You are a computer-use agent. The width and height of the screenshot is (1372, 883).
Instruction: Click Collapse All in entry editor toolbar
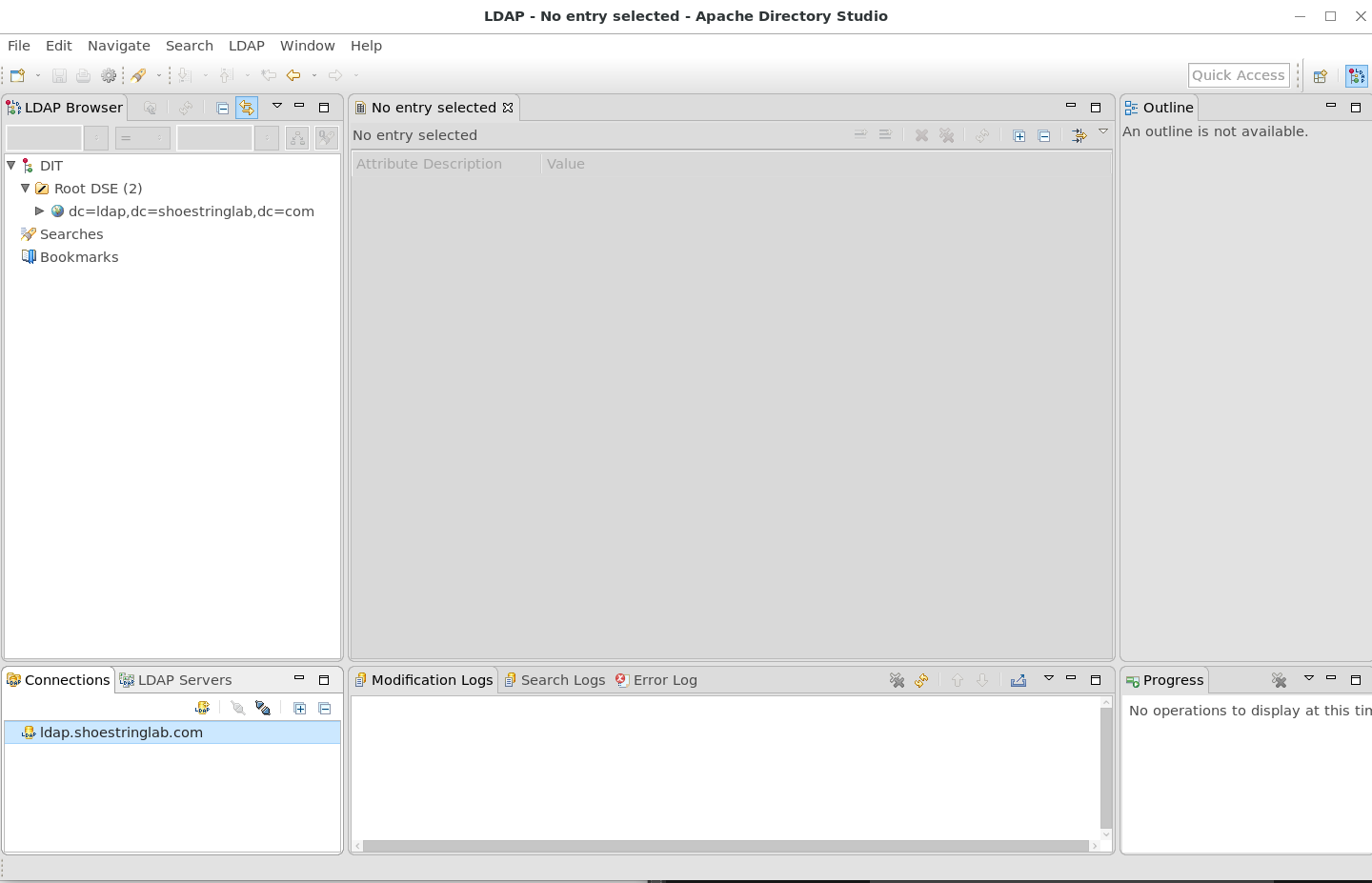[1044, 136]
